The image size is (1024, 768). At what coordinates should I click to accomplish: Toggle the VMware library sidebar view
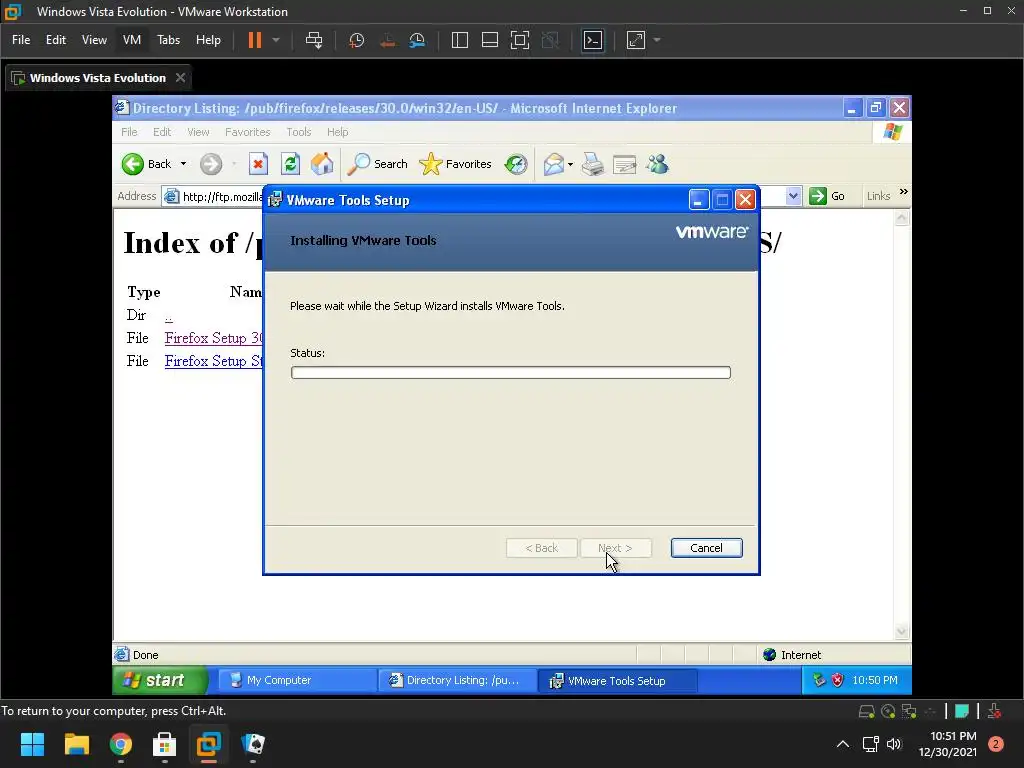460,40
